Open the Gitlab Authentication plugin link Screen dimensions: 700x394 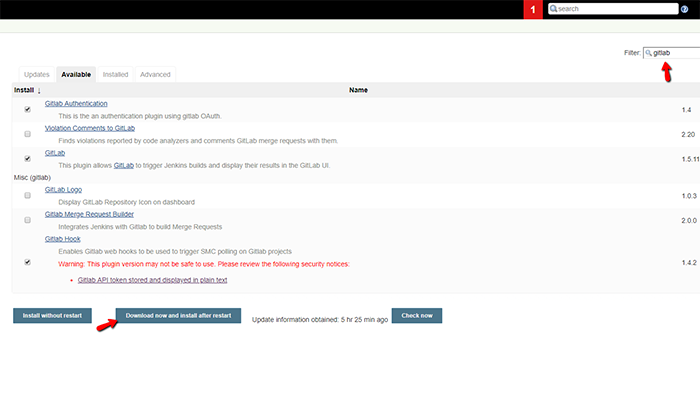click(x=76, y=104)
